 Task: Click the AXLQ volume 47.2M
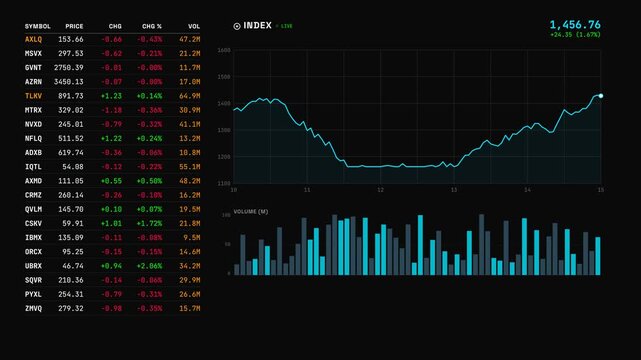click(x=190, y=39)
